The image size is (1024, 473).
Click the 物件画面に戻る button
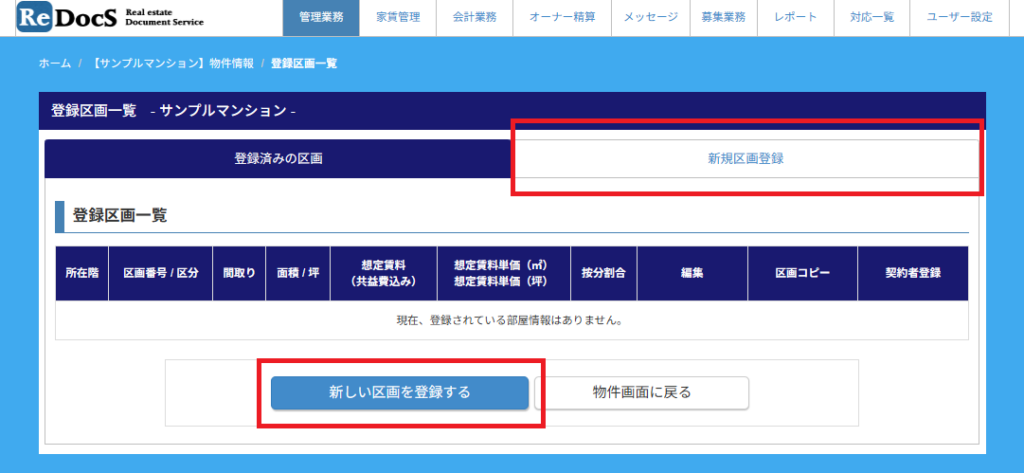click(641, 393)
